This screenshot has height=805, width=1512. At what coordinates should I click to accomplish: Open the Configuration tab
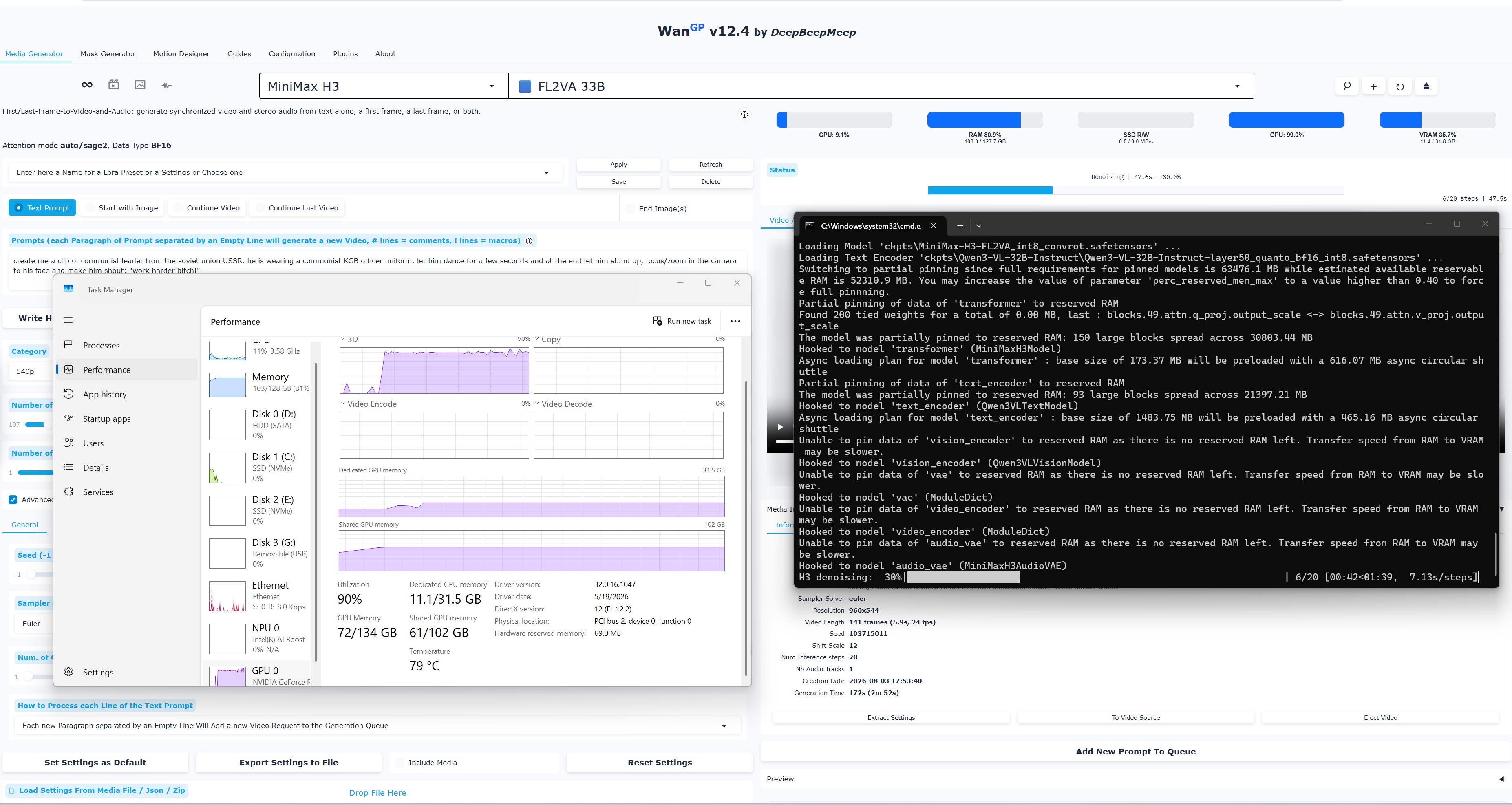coord(292,53)
